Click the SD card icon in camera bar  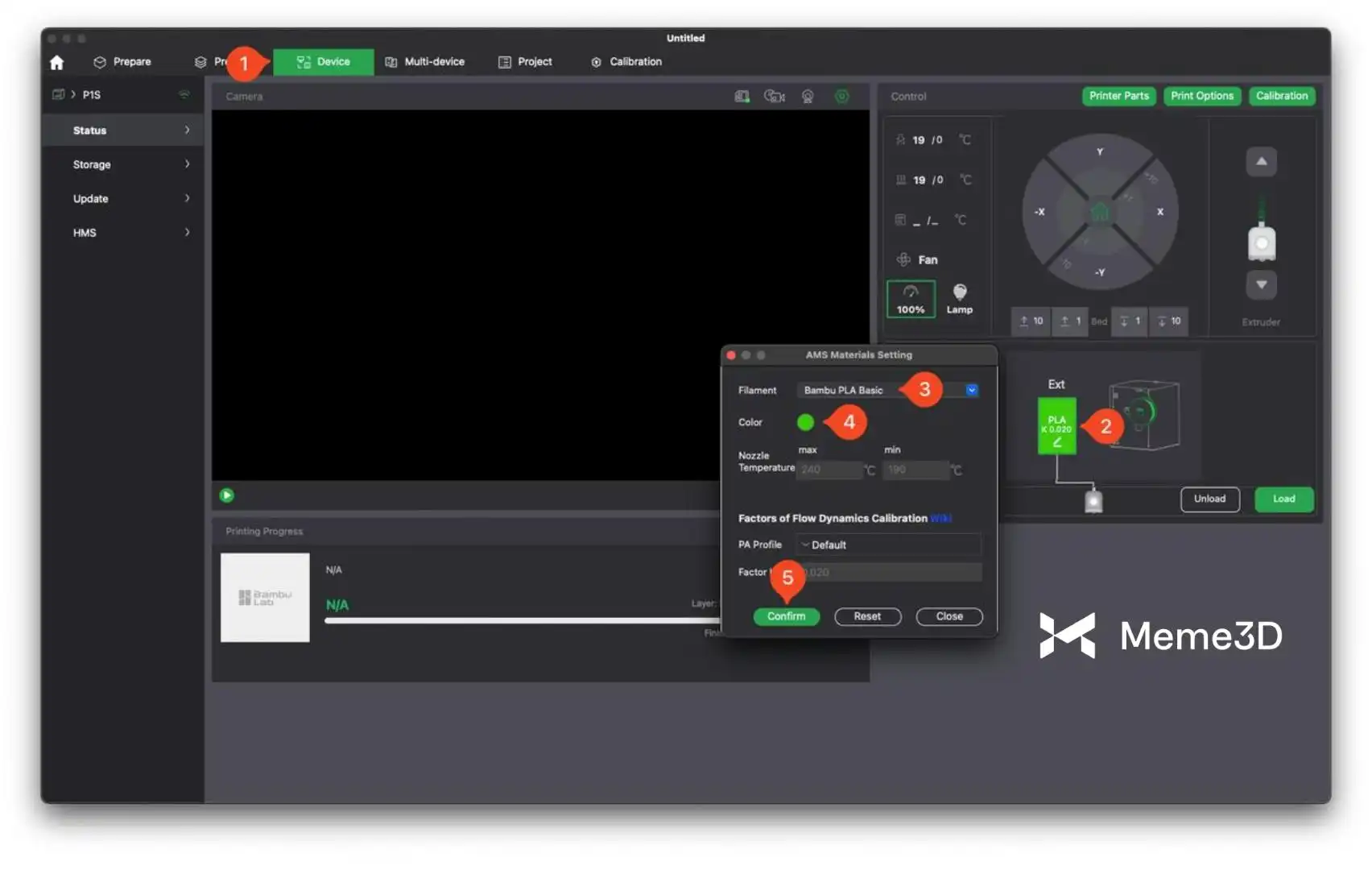742,97
